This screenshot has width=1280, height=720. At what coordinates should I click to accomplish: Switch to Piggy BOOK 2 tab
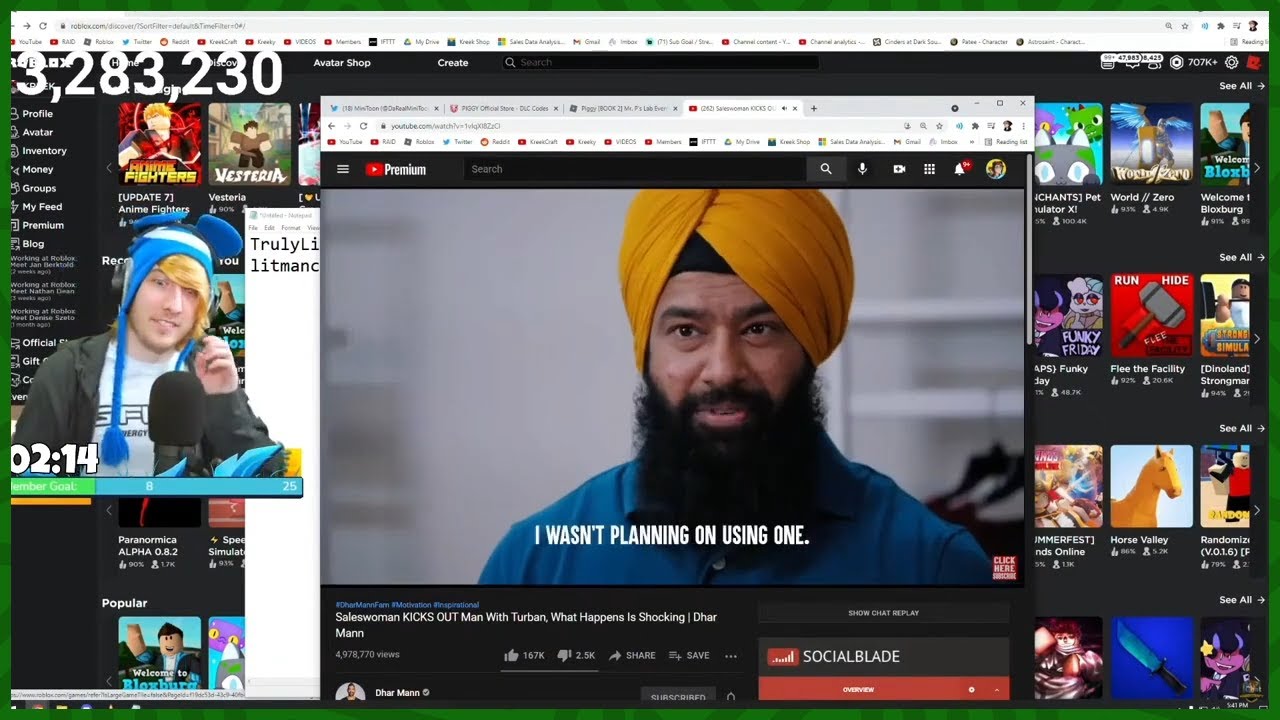(x=620, y=108)
